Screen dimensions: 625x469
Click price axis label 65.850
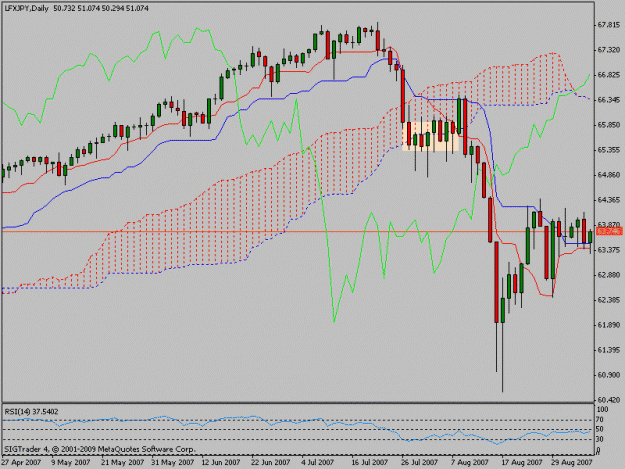[x=609, y=125]
